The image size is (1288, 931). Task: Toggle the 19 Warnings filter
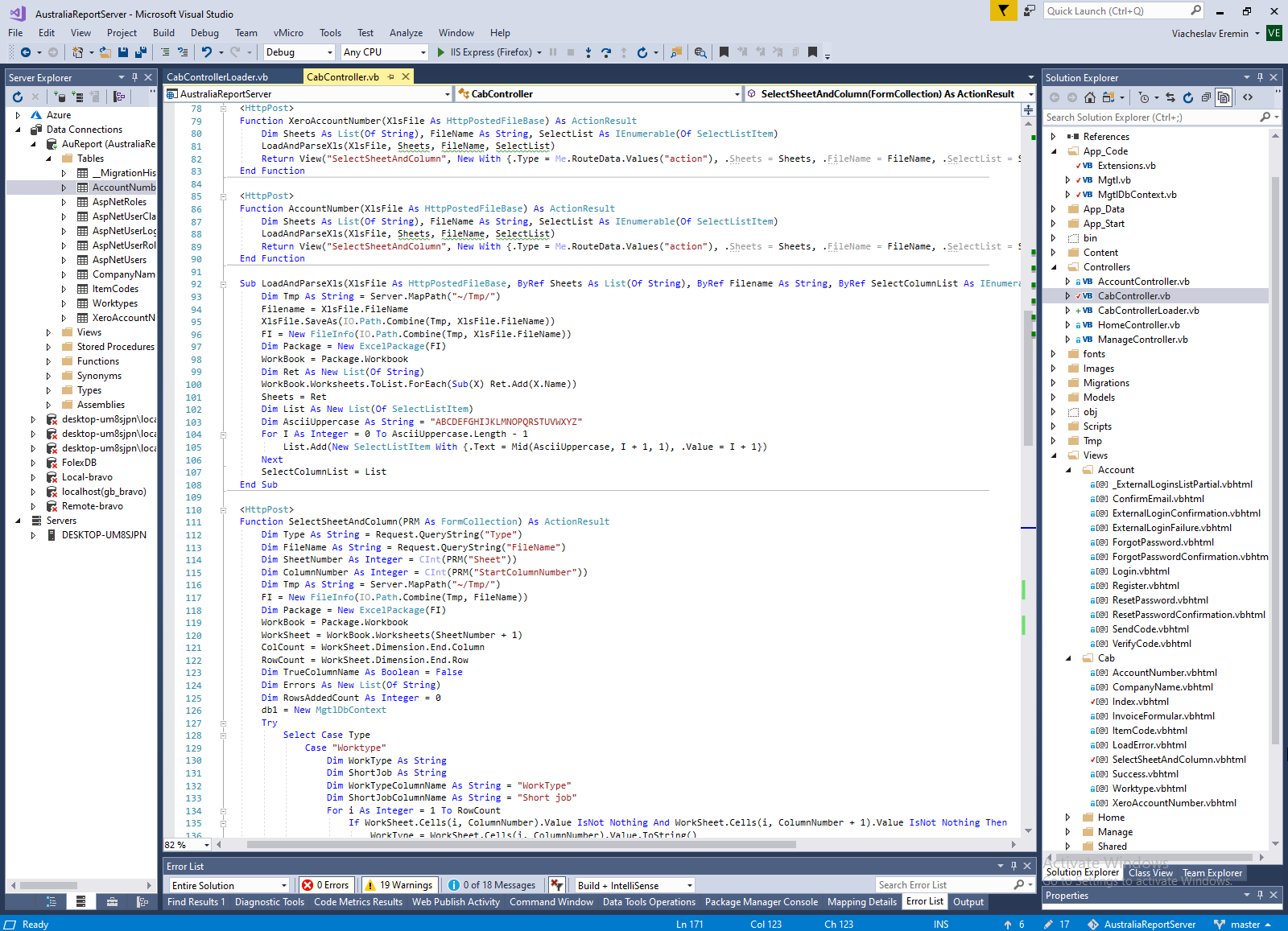398,885
